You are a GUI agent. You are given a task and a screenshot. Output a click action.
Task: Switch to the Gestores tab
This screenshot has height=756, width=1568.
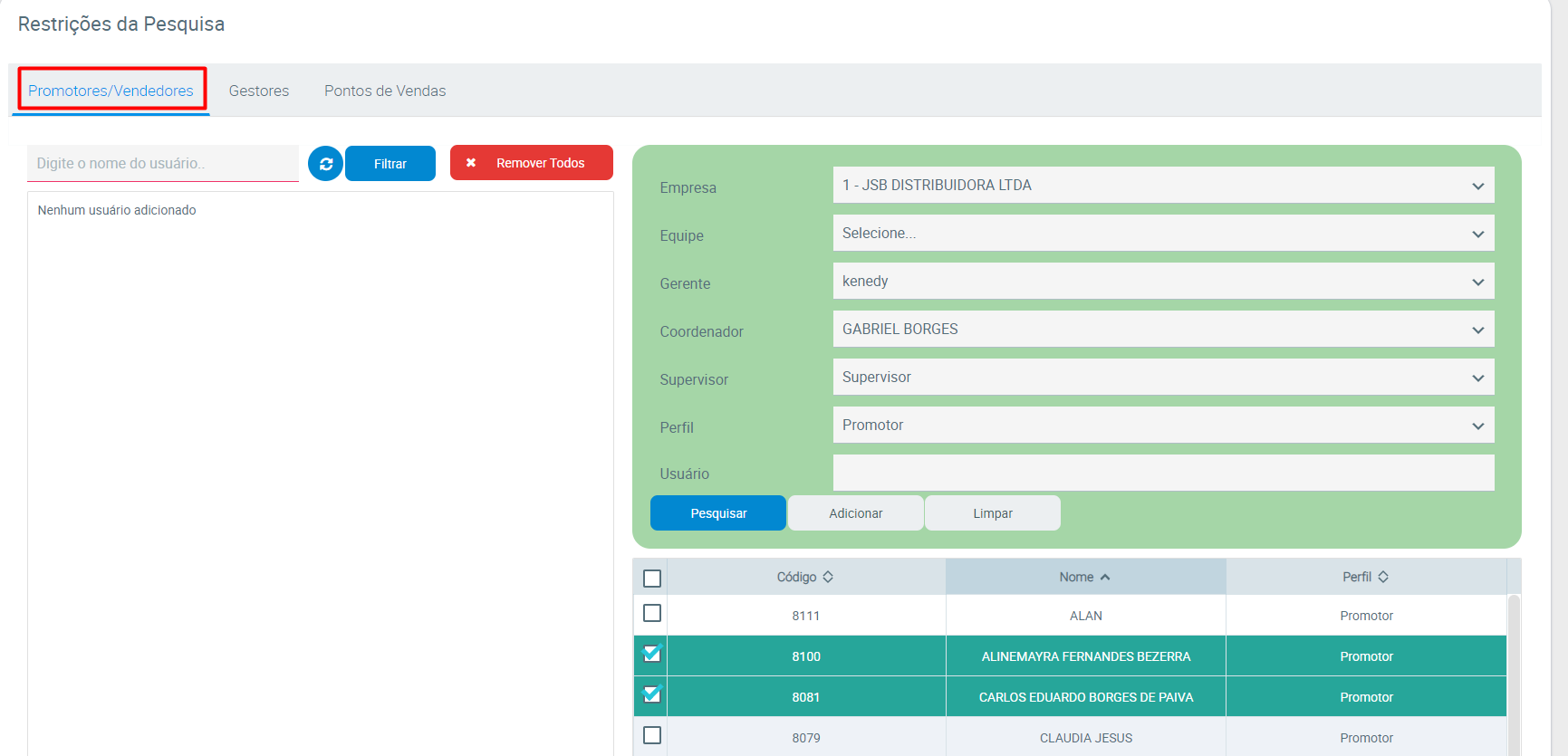point(259,91)
